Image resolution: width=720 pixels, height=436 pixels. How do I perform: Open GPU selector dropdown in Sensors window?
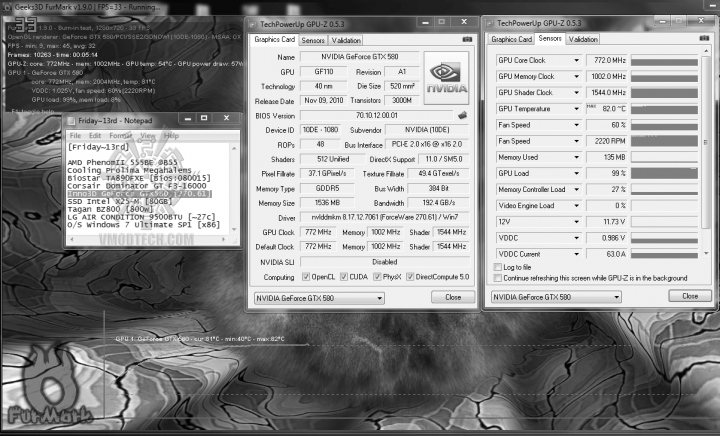[x=616, y=297]
